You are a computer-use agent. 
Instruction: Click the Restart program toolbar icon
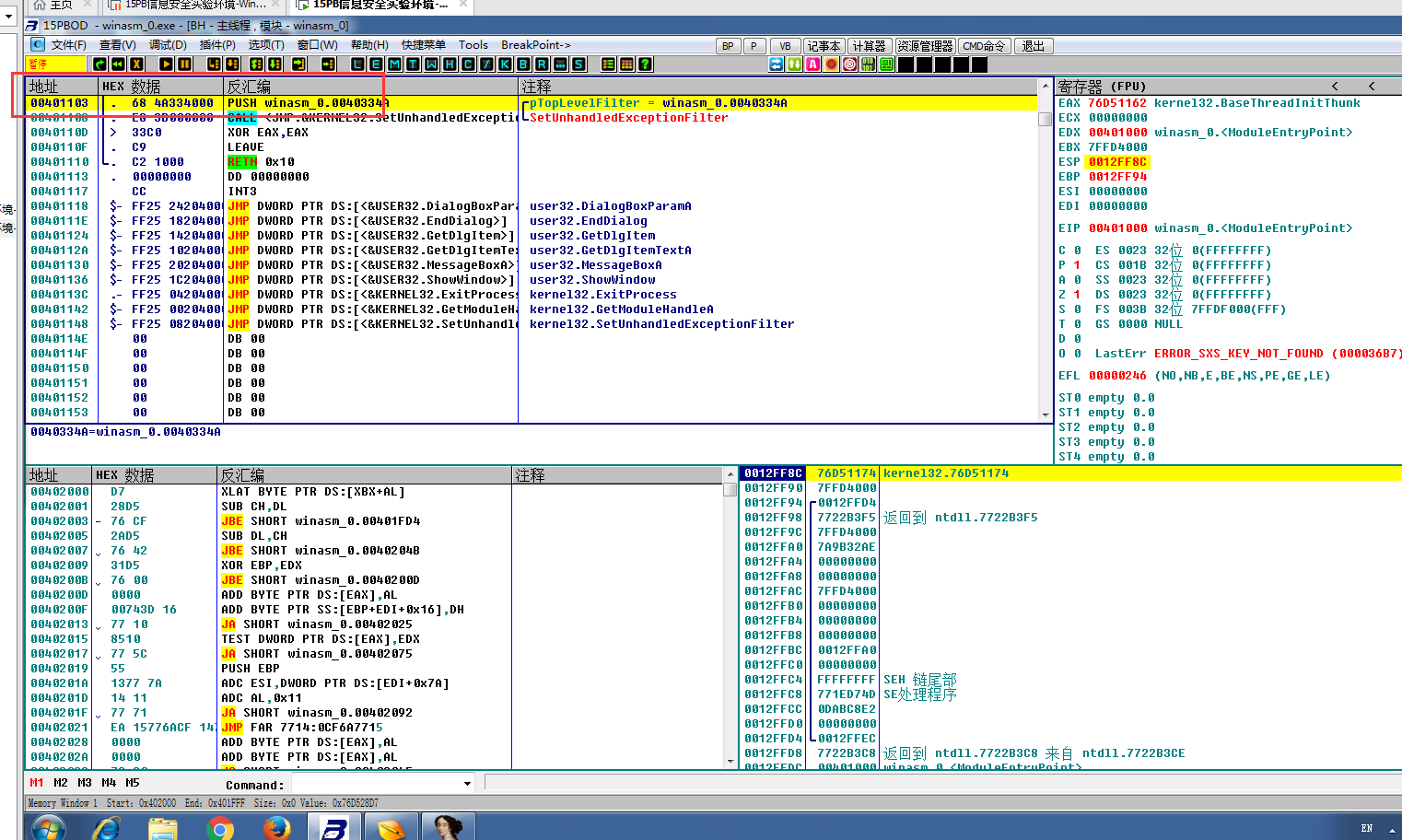pos(118,64)
